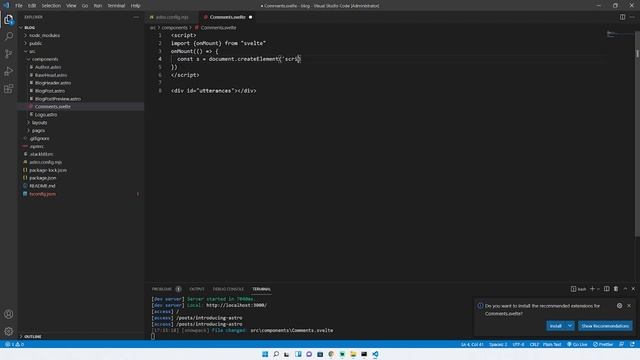Maximize the panel with the up chevron

click(x=625, y=289)
